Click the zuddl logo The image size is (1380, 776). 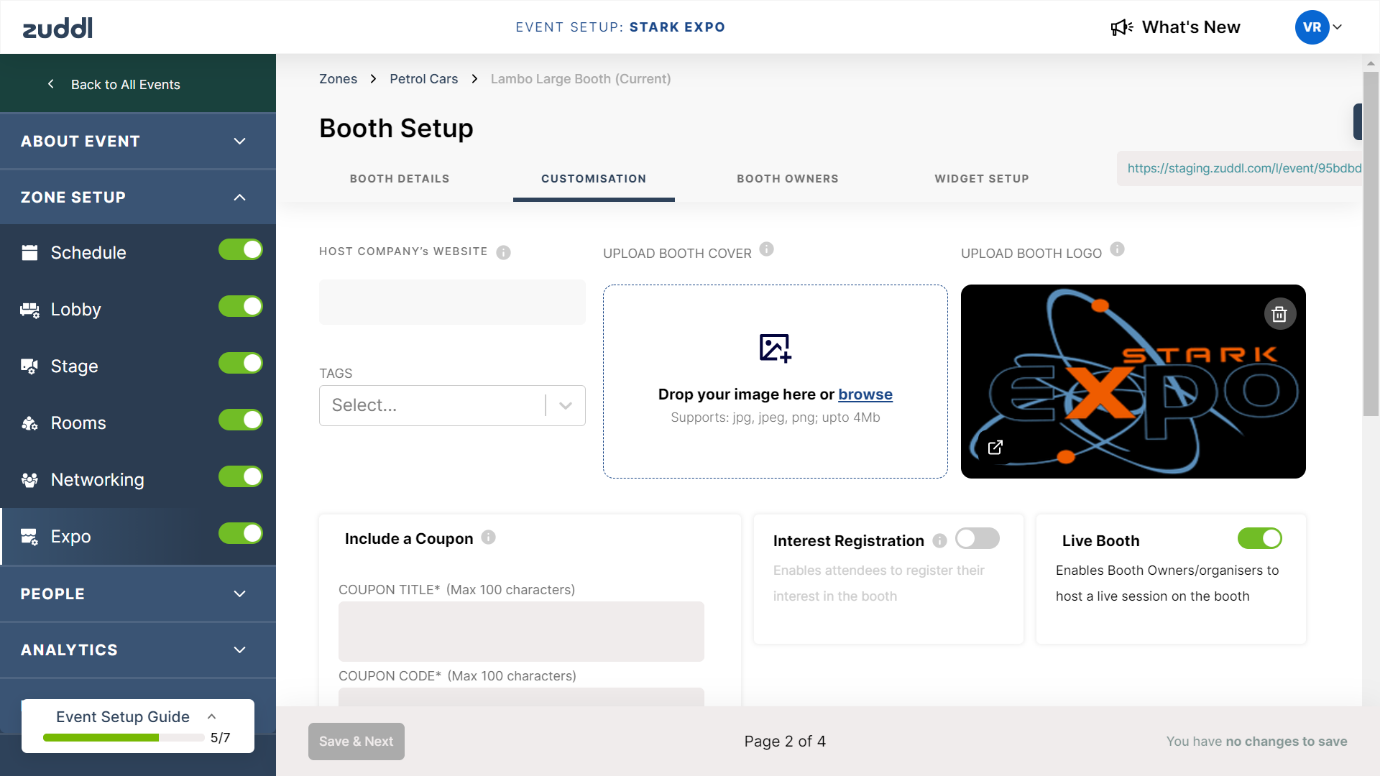click(x=58, y=27)
